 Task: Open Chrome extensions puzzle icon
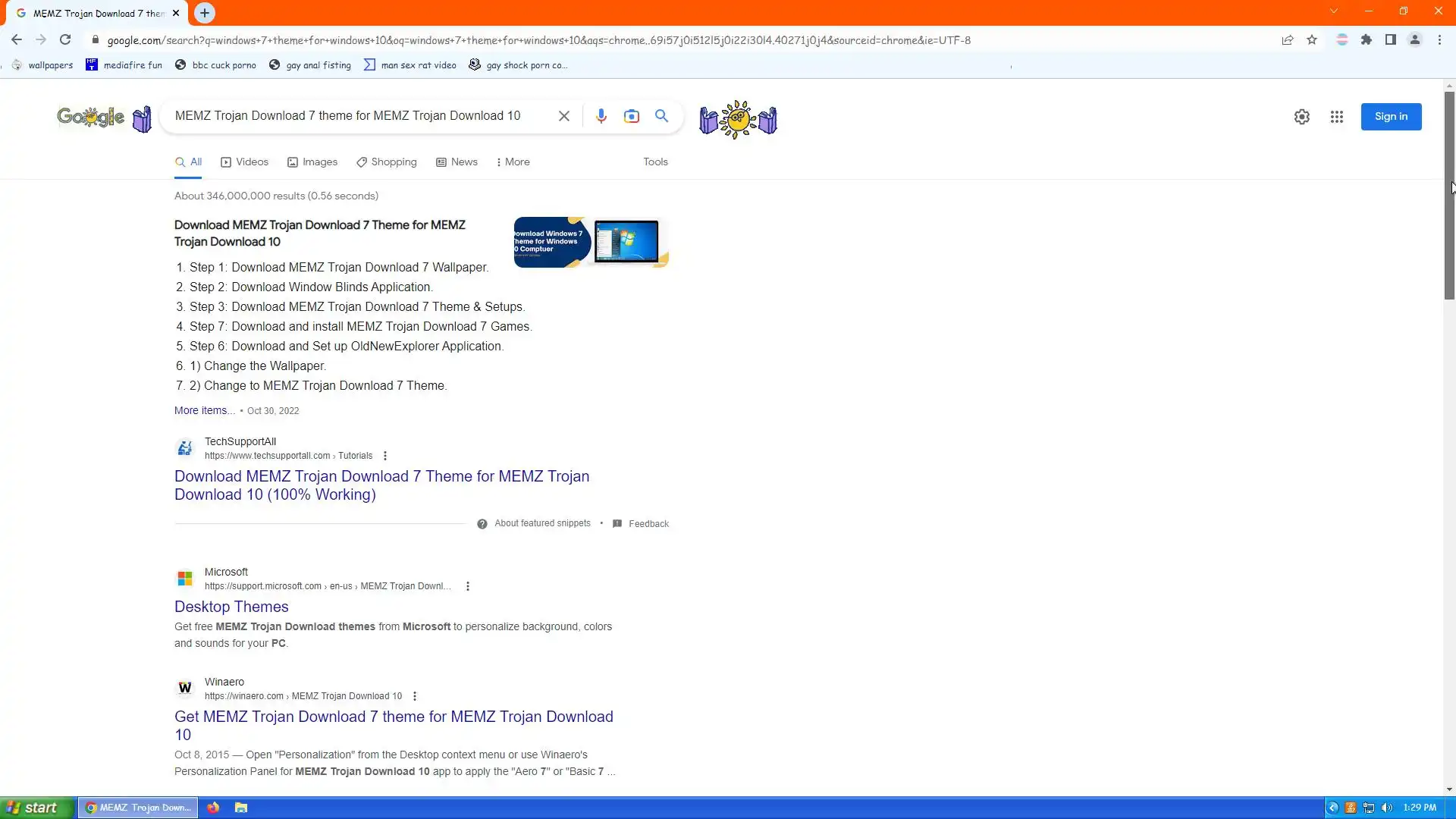point(1366,40)
